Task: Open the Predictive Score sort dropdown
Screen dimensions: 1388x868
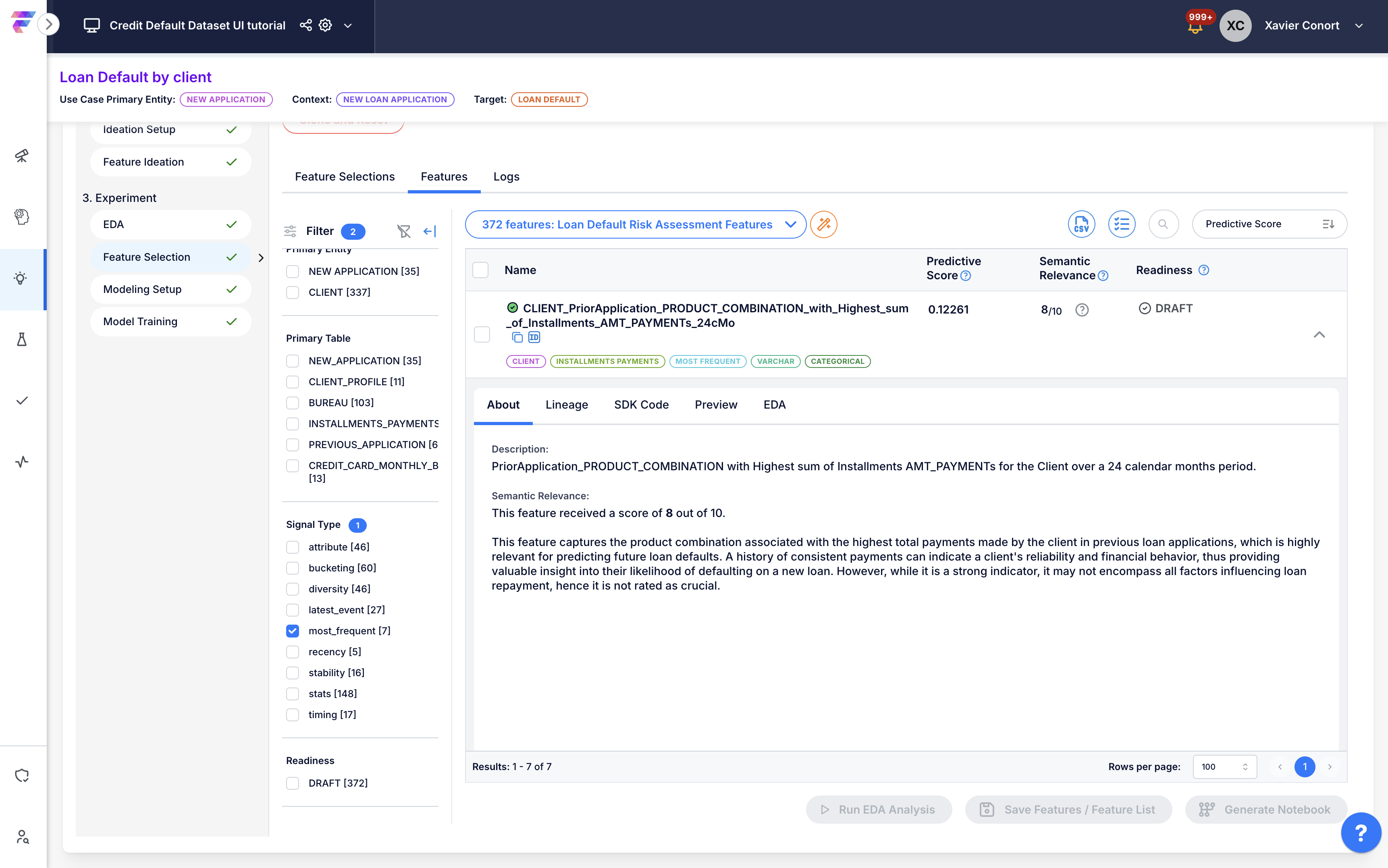Action: click(x=1269, y=224)
